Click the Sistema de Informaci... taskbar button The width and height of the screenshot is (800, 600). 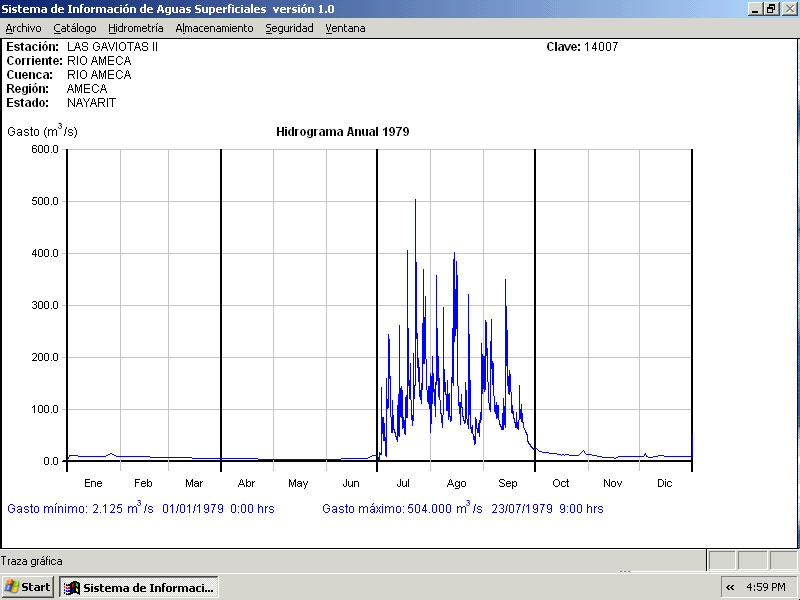coord(139,587)
